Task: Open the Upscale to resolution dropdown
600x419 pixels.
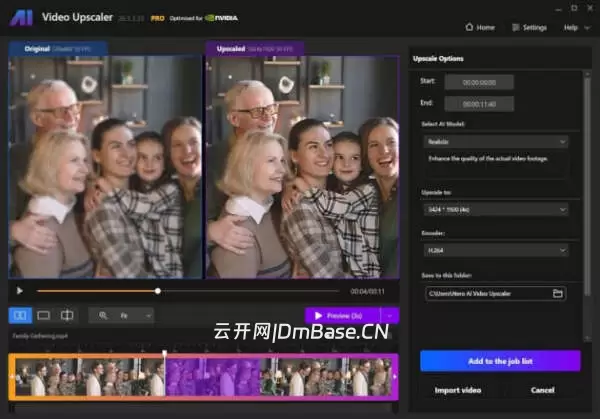Action: 496,209
